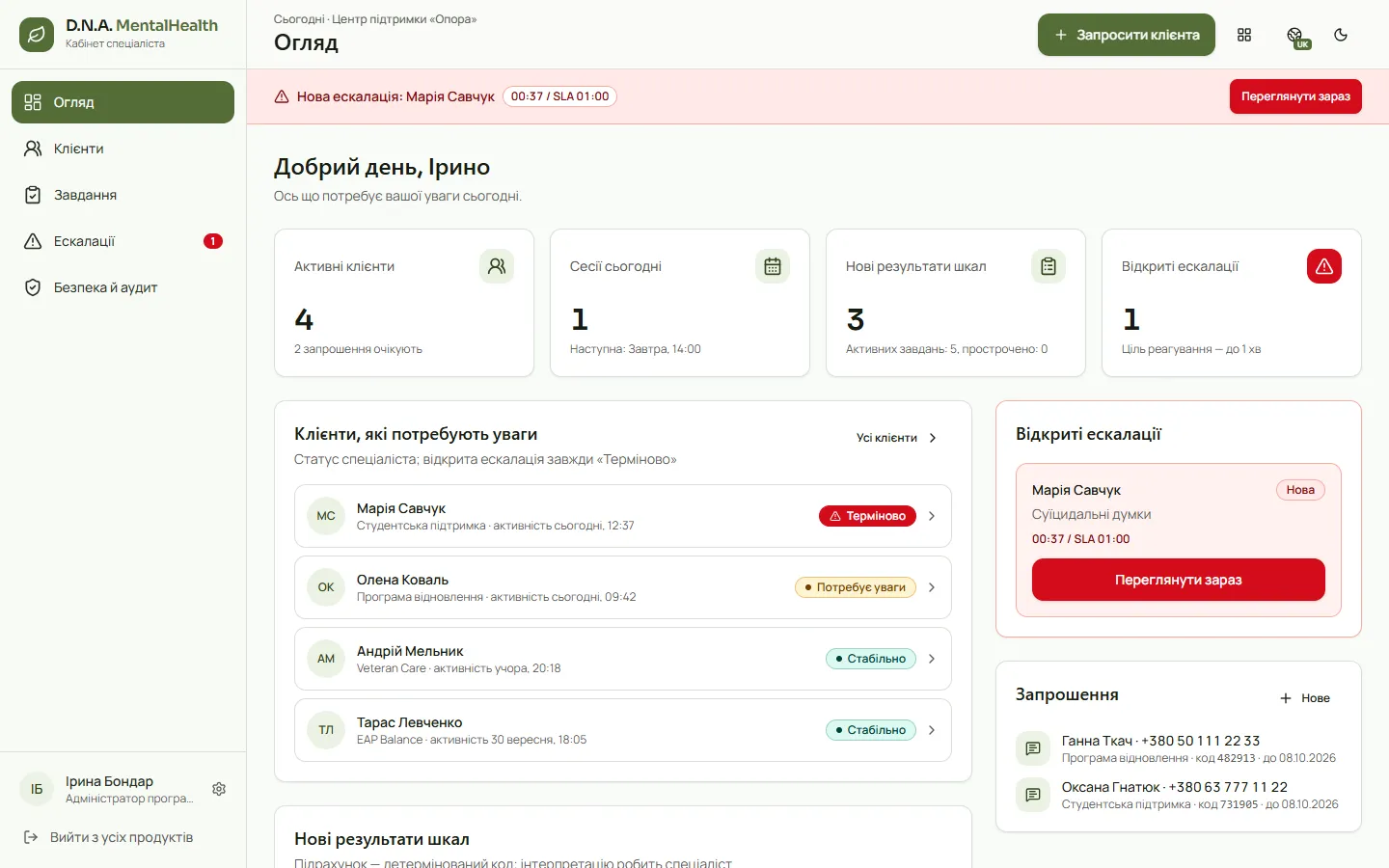Click the ТЛ avatar of Тарас Левченко
This screenshot has height=868, width=1389.
click(x=326, y=730)
